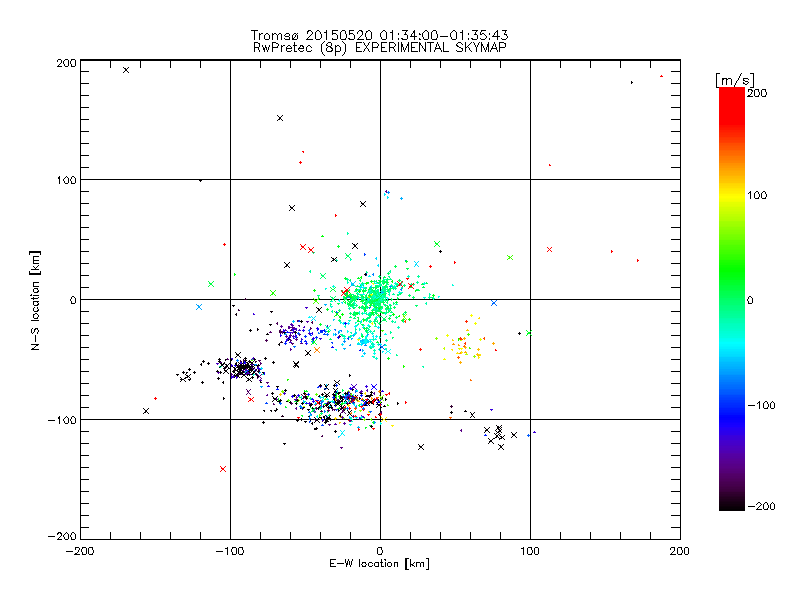Click the colorbar tick label '-100'
Image resolution: width=800 pixels, height=600 pixels.
pos(761,405)
